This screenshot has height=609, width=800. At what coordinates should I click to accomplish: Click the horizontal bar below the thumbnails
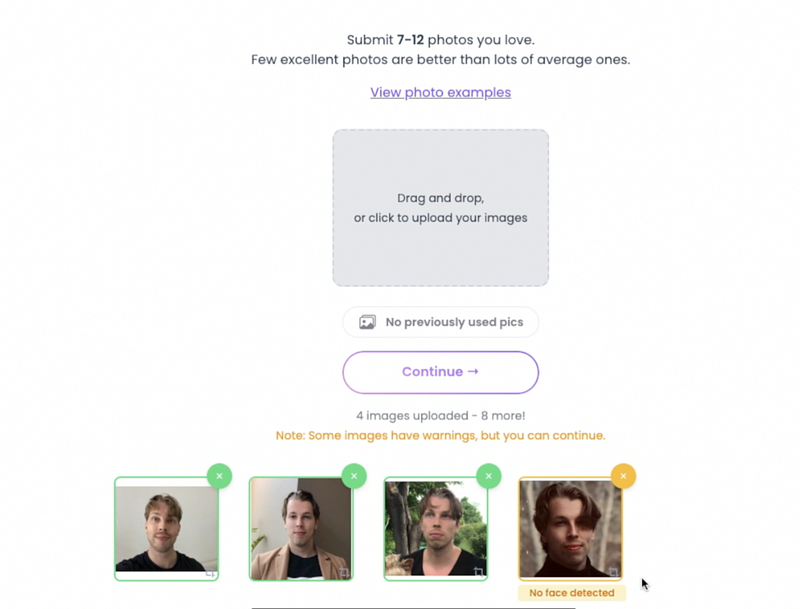(413, 607)
